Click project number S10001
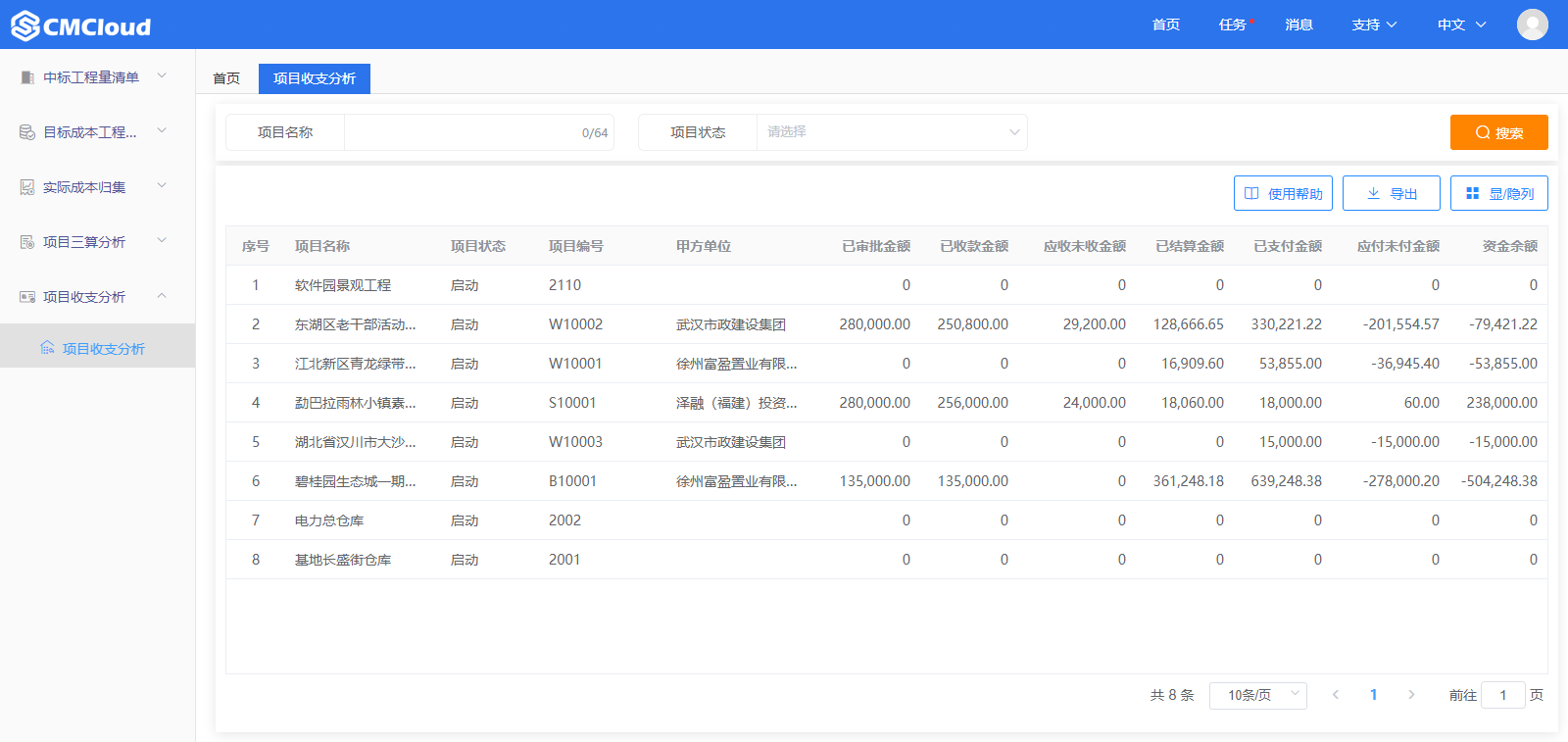1568x742 pixels. point(572,403)
